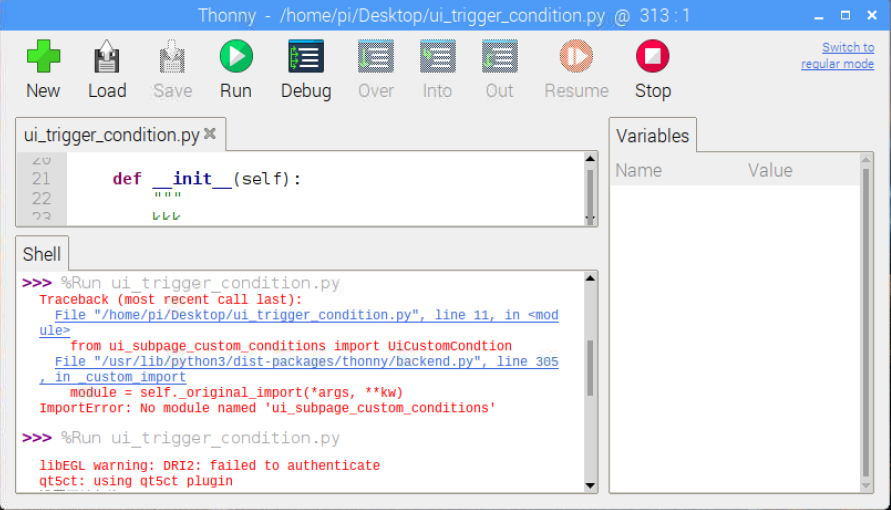
Task: Close the ui_trigger_condition.py tab
Action: (210, 133)
